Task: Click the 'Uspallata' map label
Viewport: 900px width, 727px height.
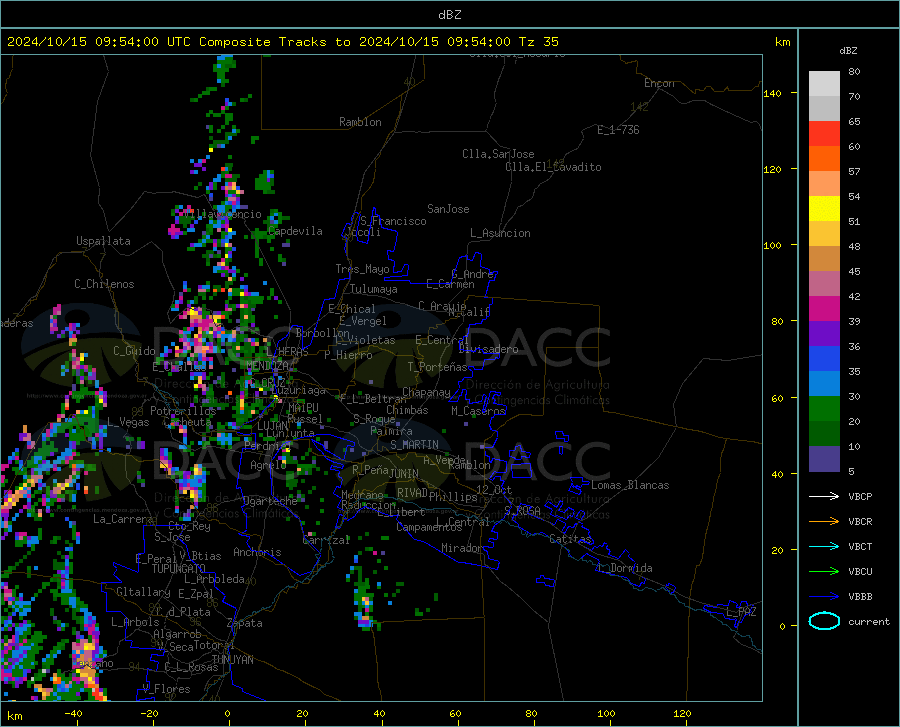Action: 103,241
